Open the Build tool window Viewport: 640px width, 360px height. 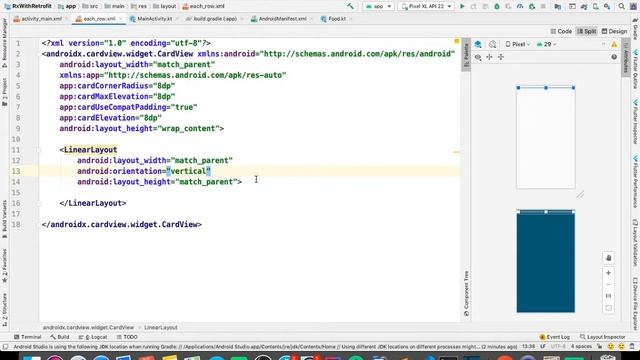[x=60, y=337]
